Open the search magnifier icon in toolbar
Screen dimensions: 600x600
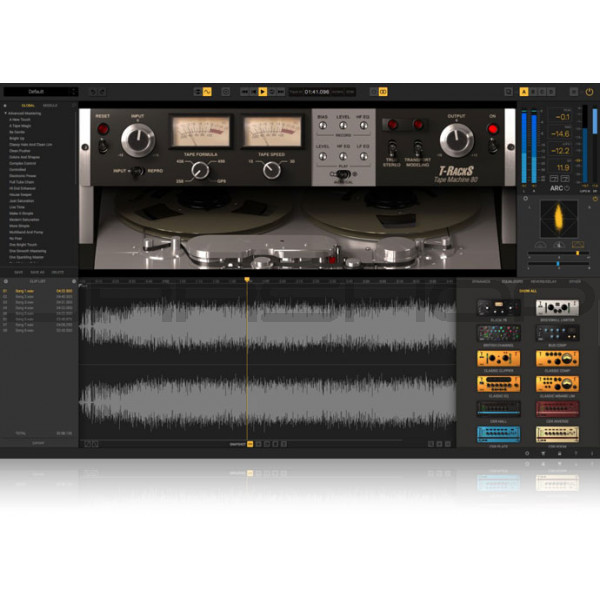(x=509, y=92)
